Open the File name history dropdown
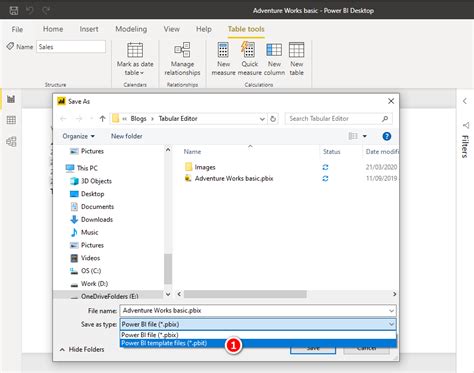The width and height of the screenshot is (474, 373). click(x=391, y=311)
